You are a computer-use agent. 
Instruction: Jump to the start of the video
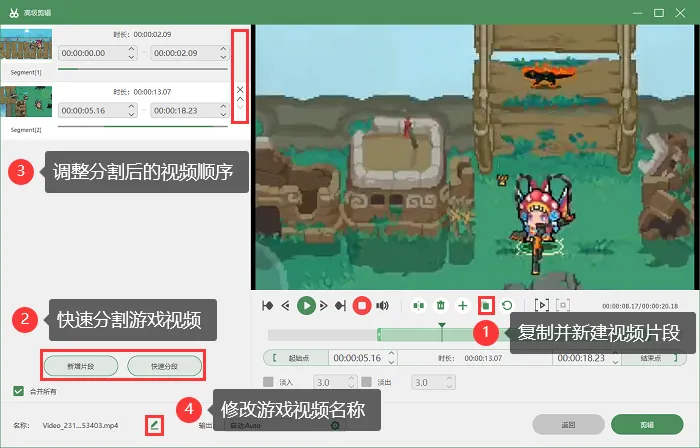click(x=267, y=306)
